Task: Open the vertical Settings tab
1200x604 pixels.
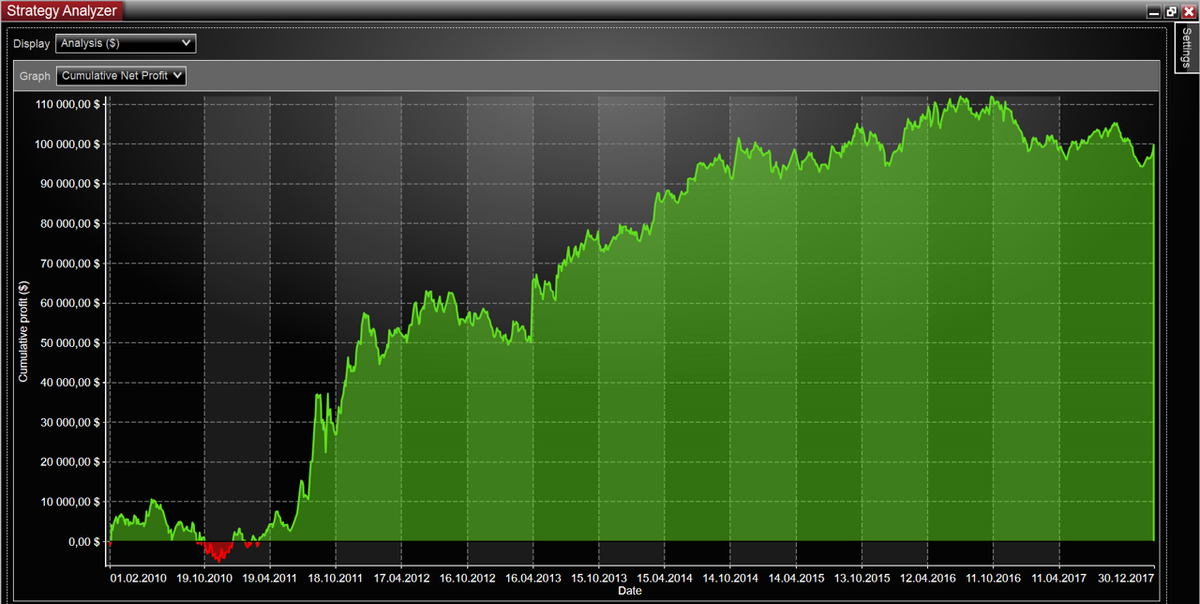Action: [x=1185, y=48]
